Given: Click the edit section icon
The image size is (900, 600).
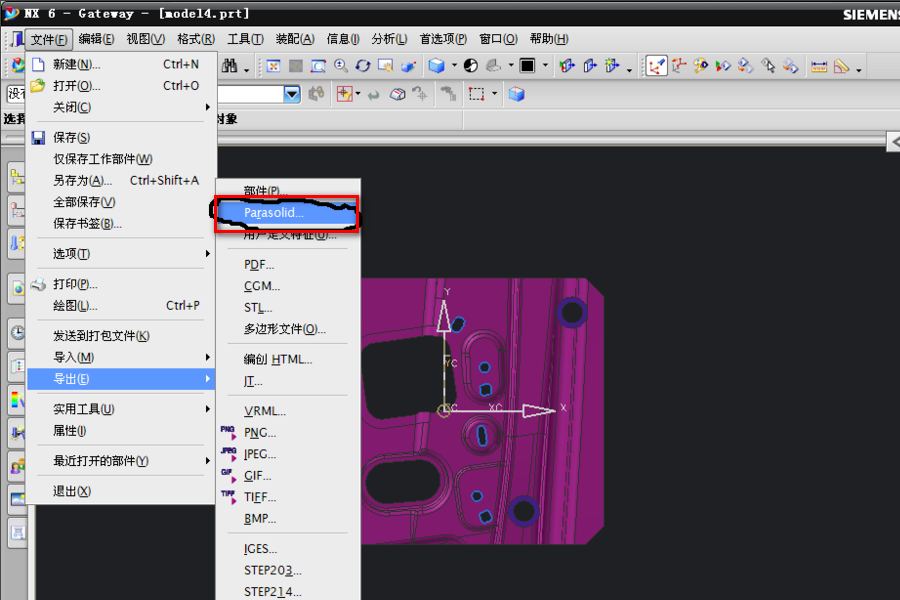Looking at the screenshot, I should coord(590,66).
